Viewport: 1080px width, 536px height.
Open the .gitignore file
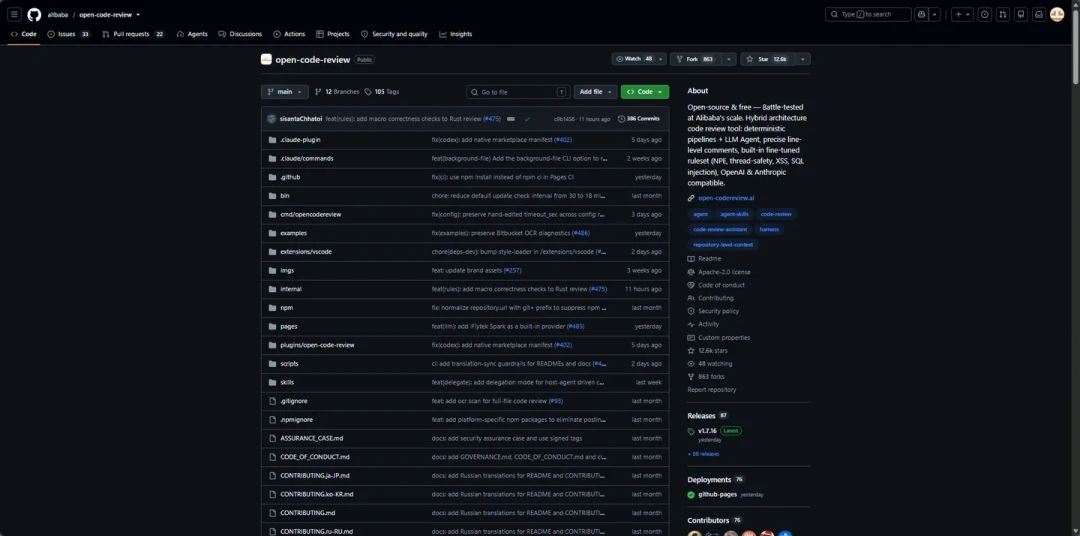click(294, 401)
